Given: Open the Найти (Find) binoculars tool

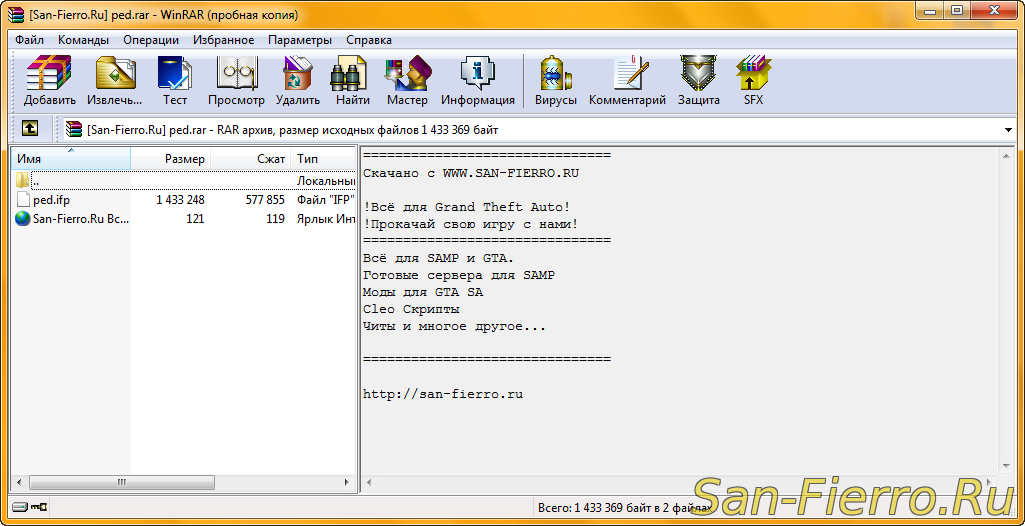Looking at the screenshot, I should pos(352,80).
